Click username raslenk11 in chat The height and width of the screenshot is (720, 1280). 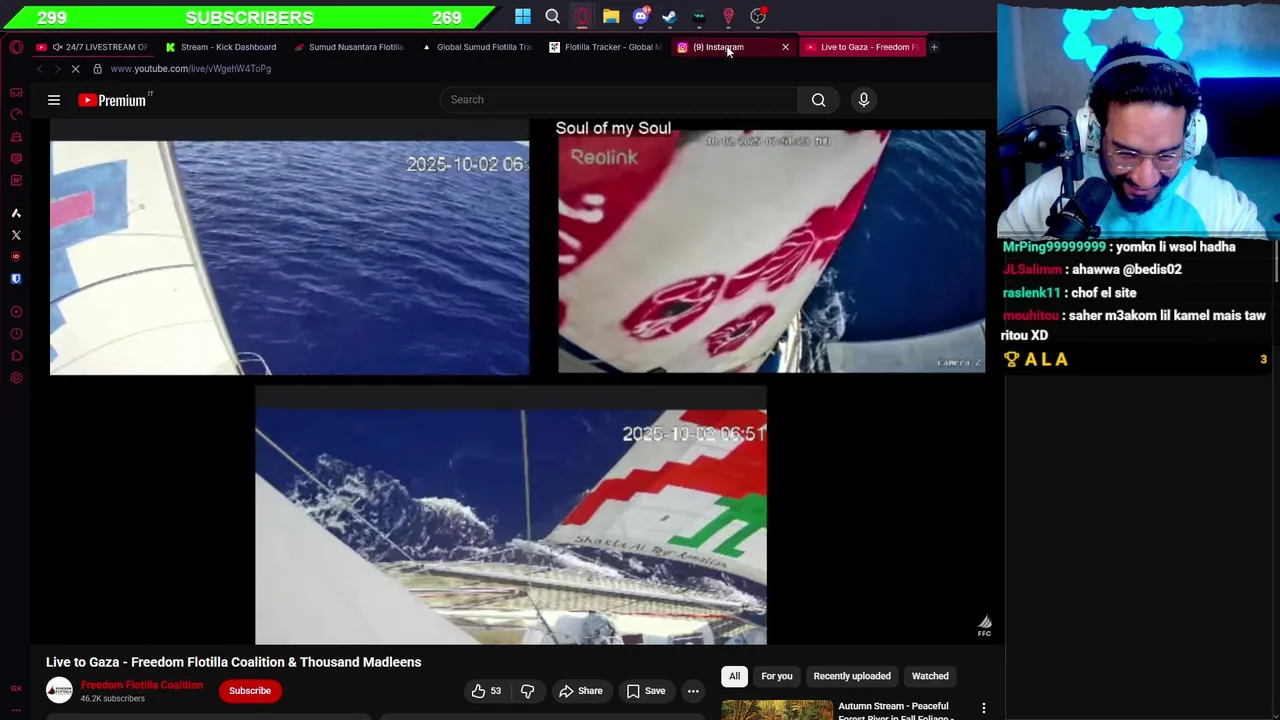(1031, 293)
